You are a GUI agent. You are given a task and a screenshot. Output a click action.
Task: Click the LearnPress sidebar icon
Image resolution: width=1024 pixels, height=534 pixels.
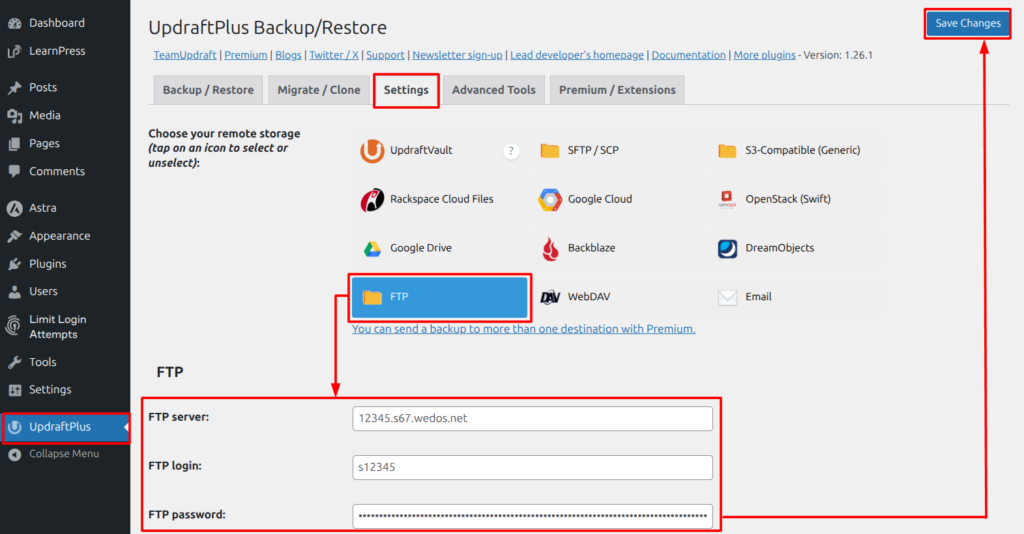[x=14, y=52]
